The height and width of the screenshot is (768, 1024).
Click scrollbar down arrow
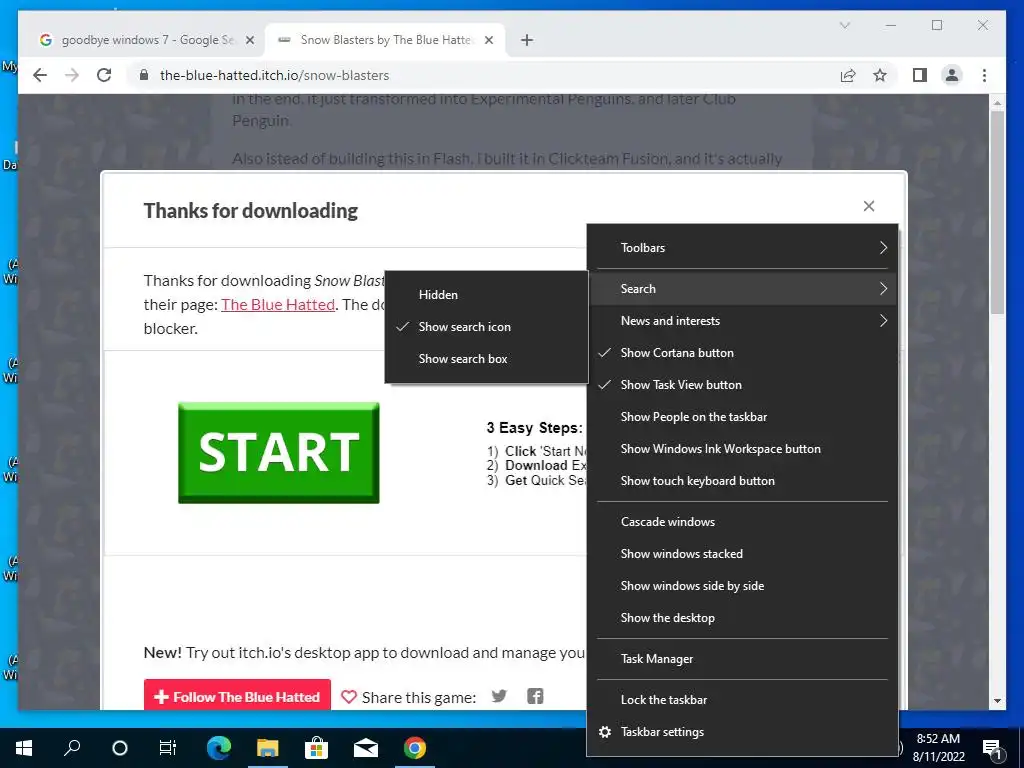pyautogui.click(x=997, y=701)
